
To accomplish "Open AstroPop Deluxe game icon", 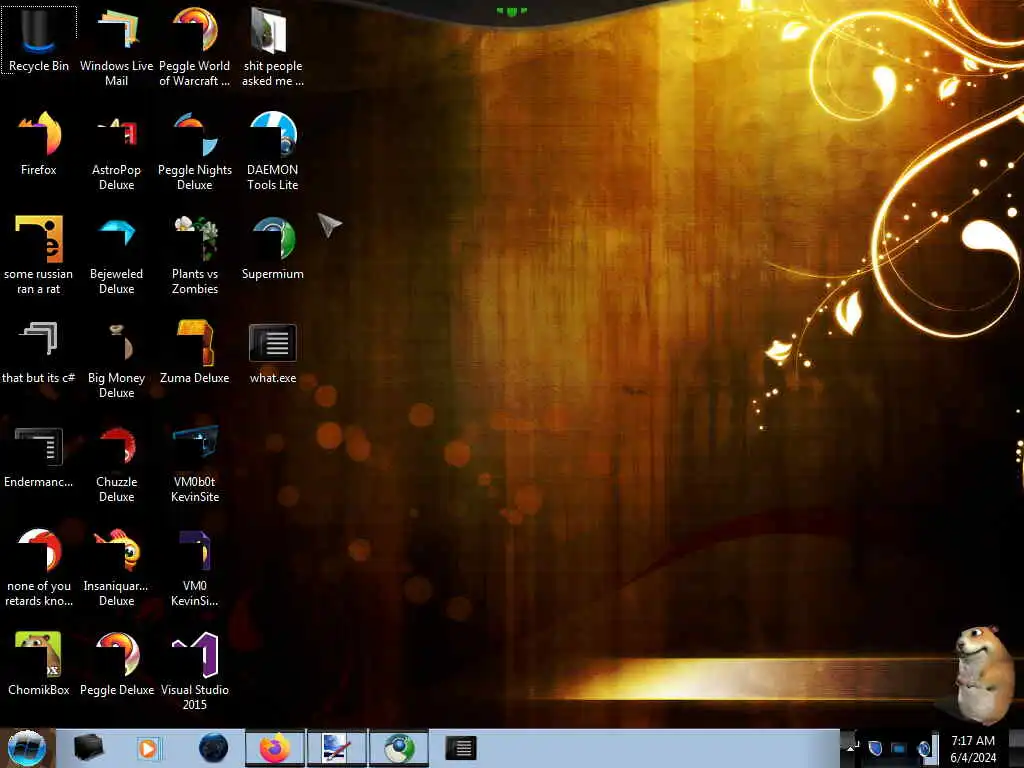I will (x=116, y=152).
